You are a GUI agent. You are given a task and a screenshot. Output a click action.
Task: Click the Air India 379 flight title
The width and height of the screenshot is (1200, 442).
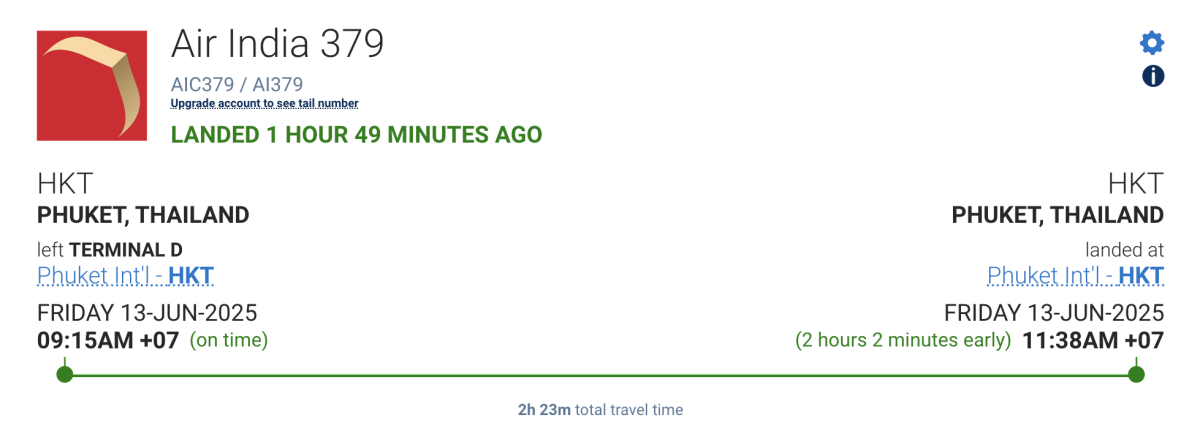pyautogui.click(x=278, y=44)
